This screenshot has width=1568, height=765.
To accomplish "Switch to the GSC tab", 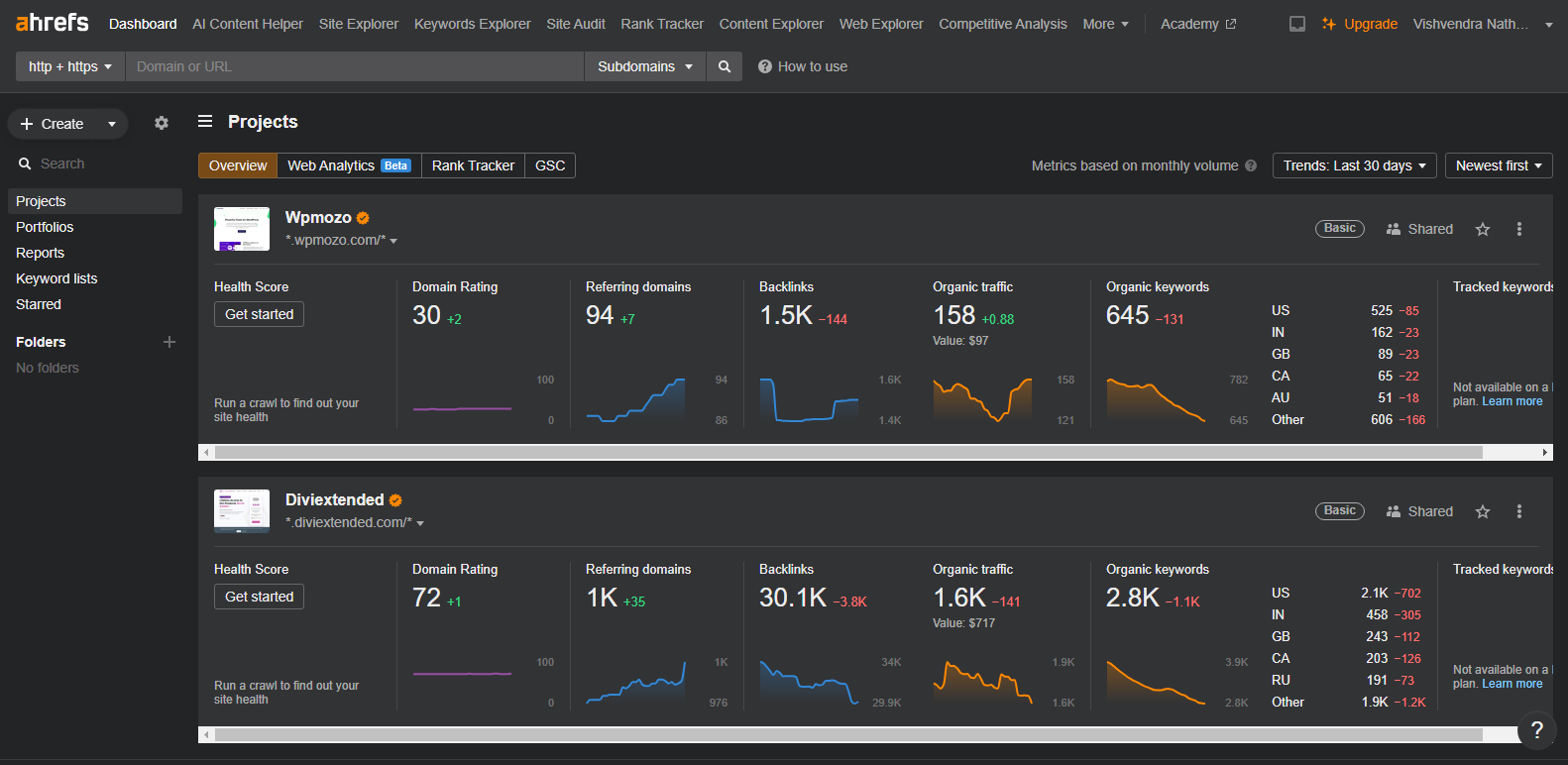I will click(550, 165).
